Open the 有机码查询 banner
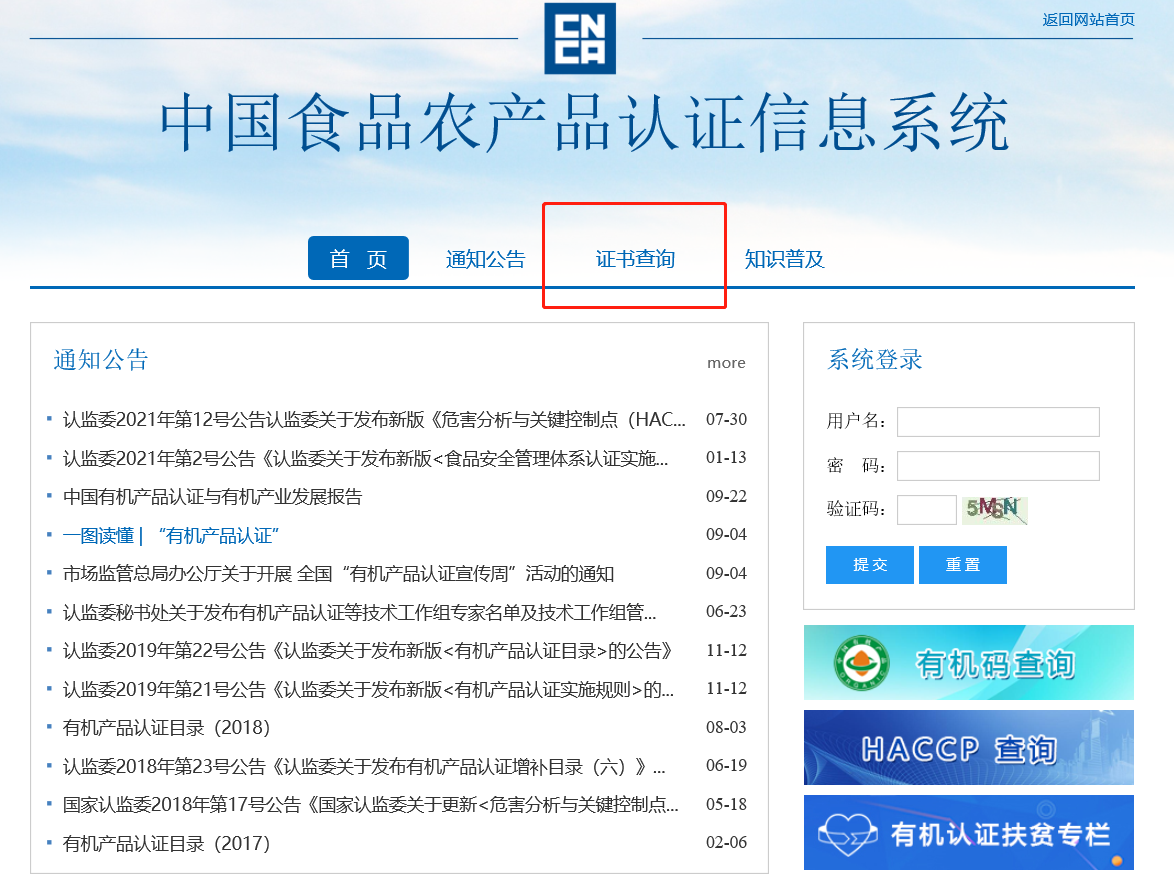The width and height of the screenshot is (1174, 888). 969,663
